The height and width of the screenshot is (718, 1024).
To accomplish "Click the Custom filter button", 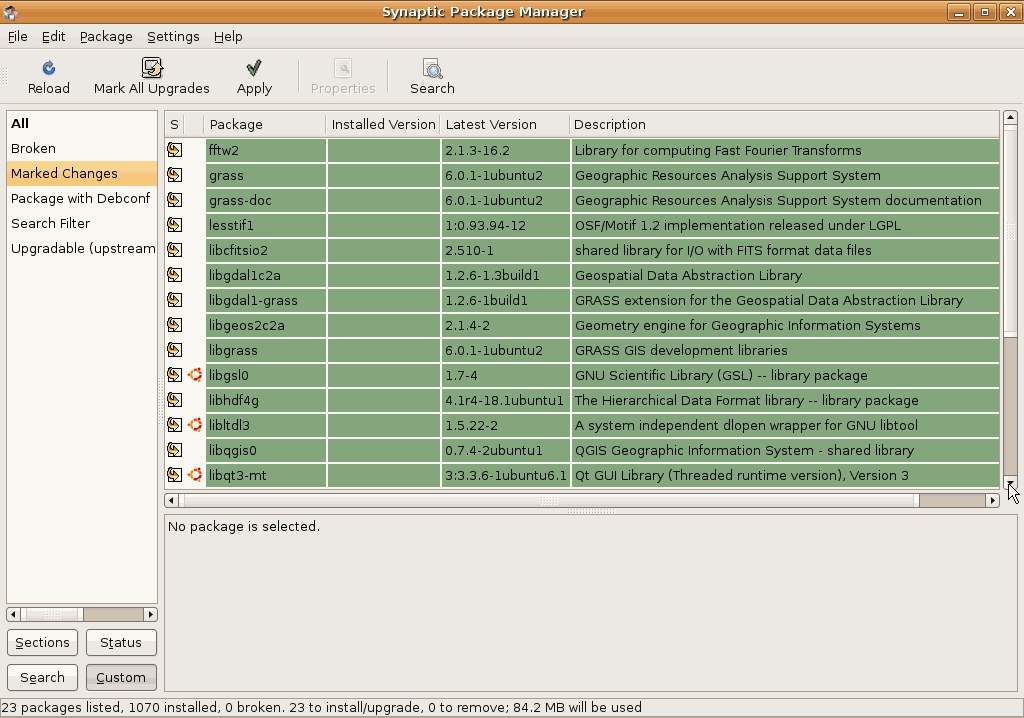I will coord(121,677).
